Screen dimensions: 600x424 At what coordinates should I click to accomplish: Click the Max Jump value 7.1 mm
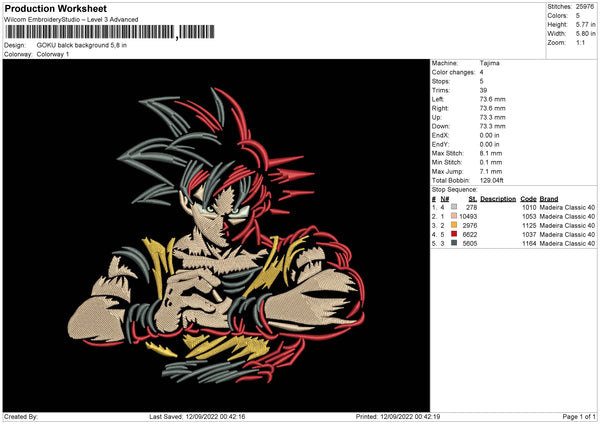pos(491,171)
